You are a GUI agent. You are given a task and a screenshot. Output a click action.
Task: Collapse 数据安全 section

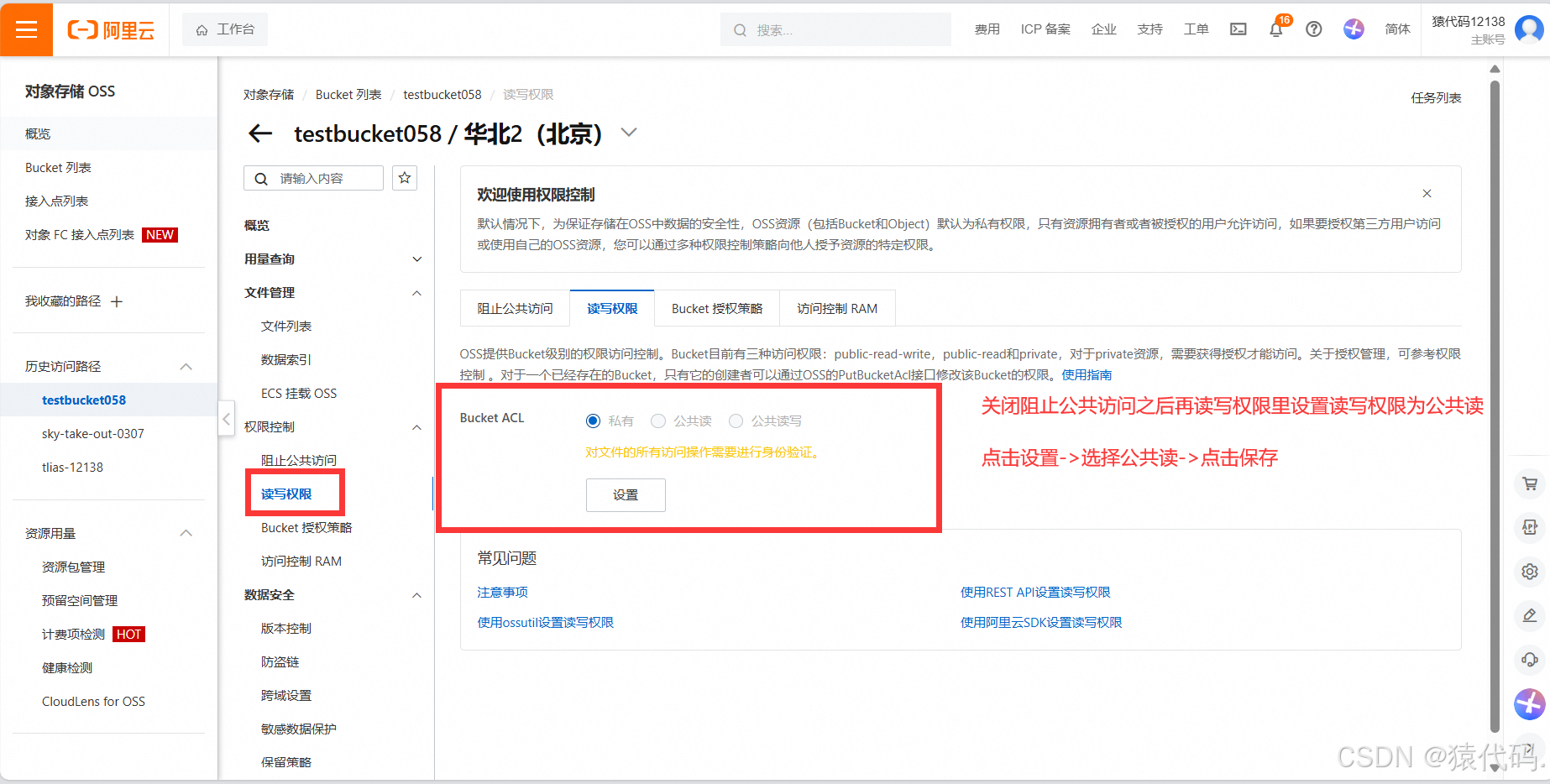tap(417, 595)
